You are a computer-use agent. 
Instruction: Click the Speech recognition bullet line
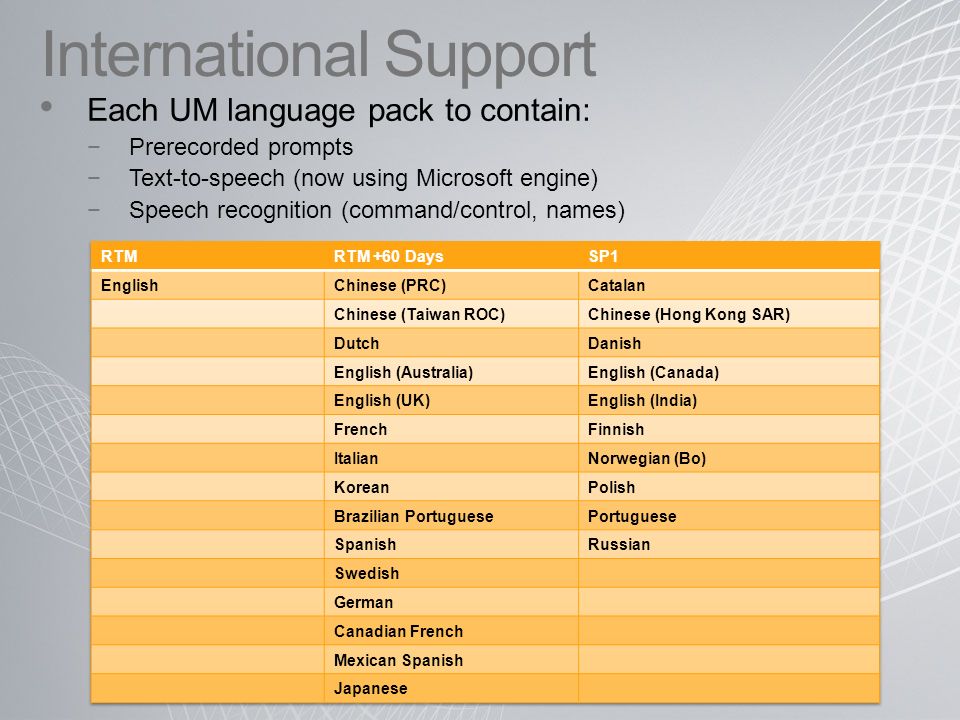pyautogui.click(x=377, y=210)
